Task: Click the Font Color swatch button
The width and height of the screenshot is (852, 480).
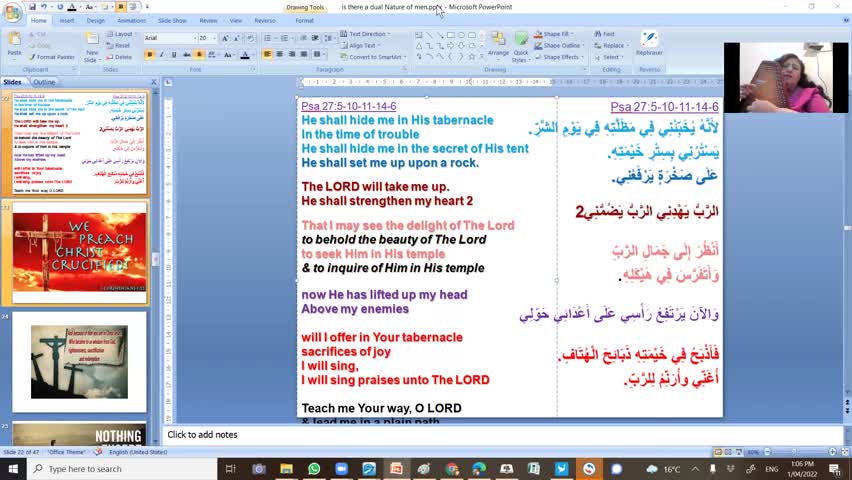Action: click(x=245, y=55)
